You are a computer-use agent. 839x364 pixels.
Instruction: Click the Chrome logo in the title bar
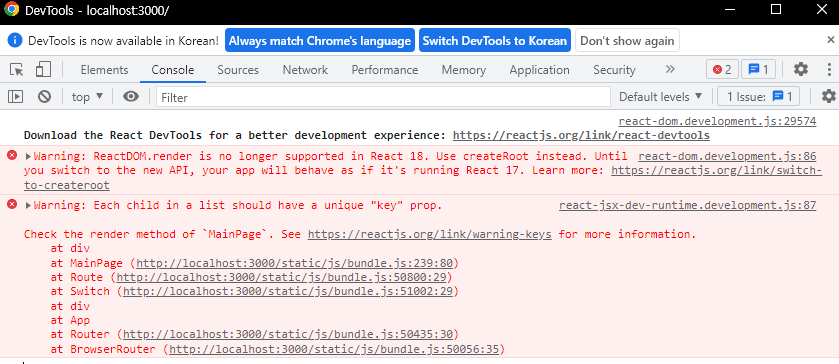[11, 9]
